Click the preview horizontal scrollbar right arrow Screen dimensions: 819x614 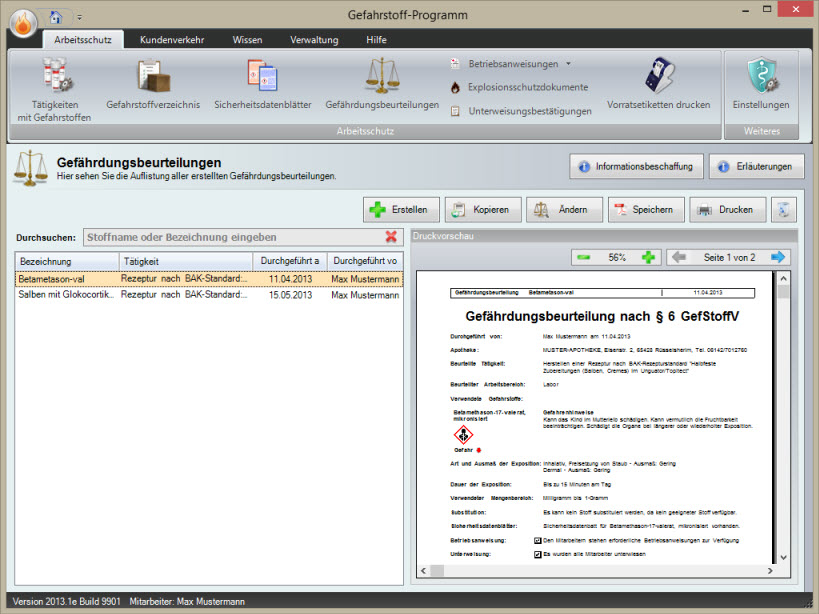coord(770,571)
